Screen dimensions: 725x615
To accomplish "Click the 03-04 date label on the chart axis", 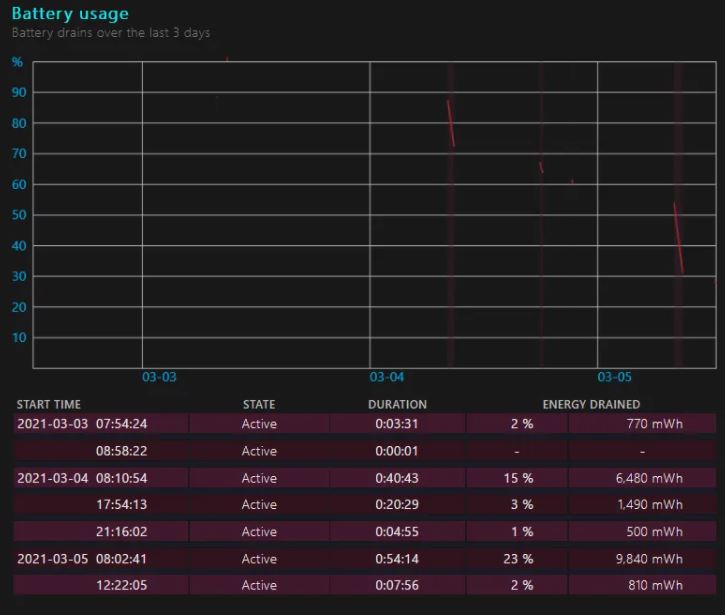I will [387, 377].
